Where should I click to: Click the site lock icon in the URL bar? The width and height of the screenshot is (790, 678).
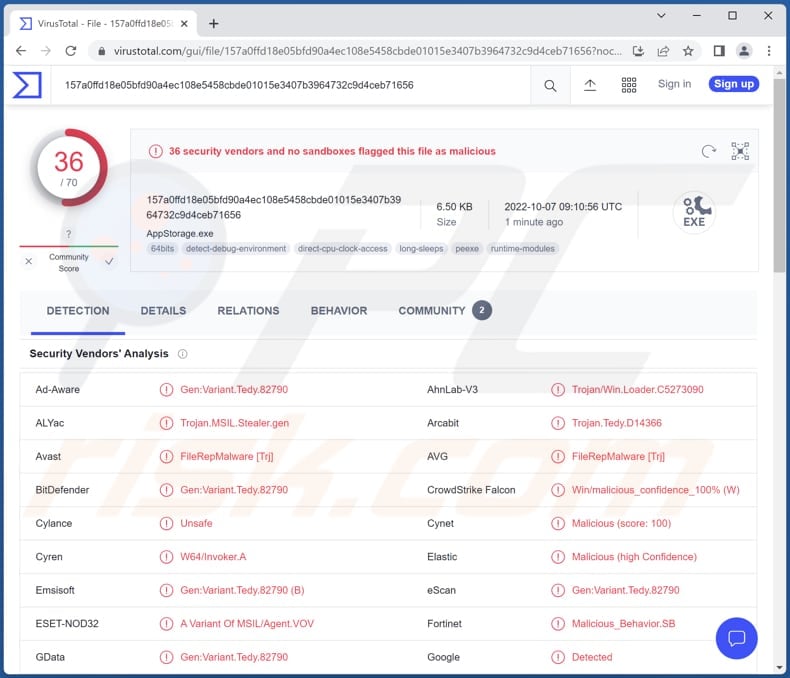click(x=101, y=51)
